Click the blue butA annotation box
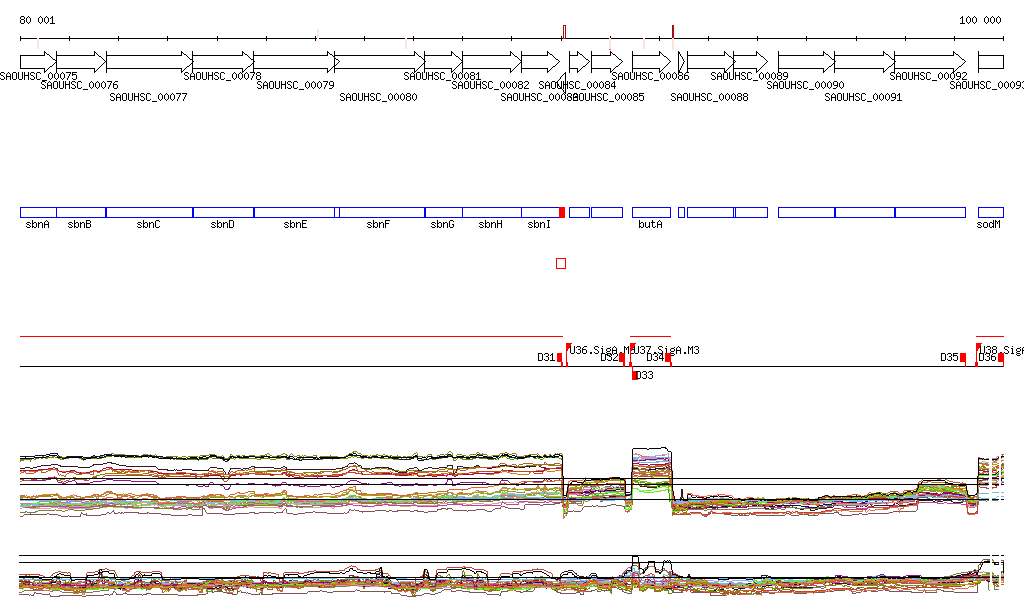 pos(651,212)
